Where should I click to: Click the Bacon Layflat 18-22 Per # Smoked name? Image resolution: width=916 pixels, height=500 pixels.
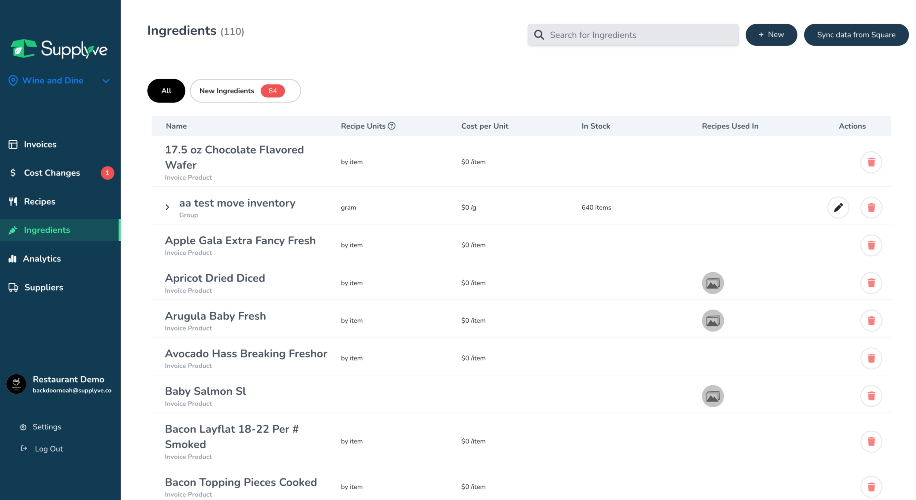point(232,437)
